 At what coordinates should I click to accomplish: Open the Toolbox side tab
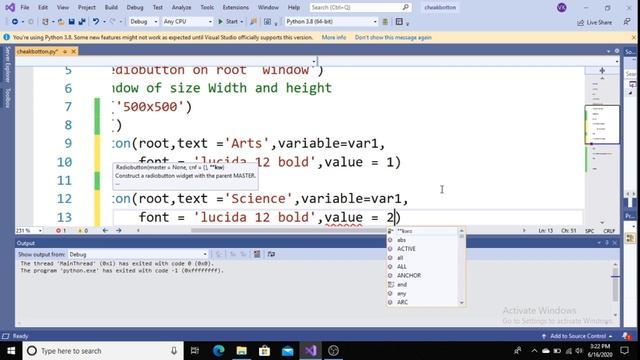tap(7, 98)
